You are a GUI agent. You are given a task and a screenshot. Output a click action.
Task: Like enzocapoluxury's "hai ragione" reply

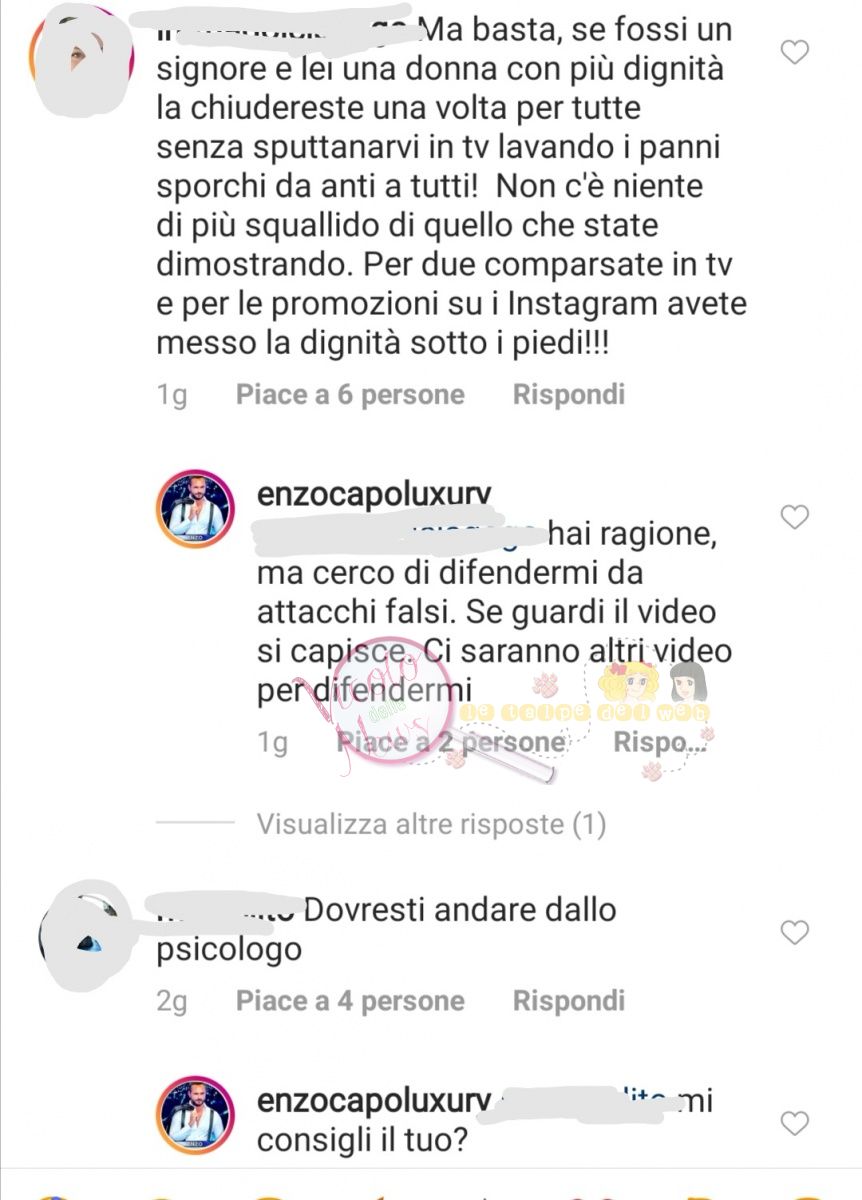[794, 517]
